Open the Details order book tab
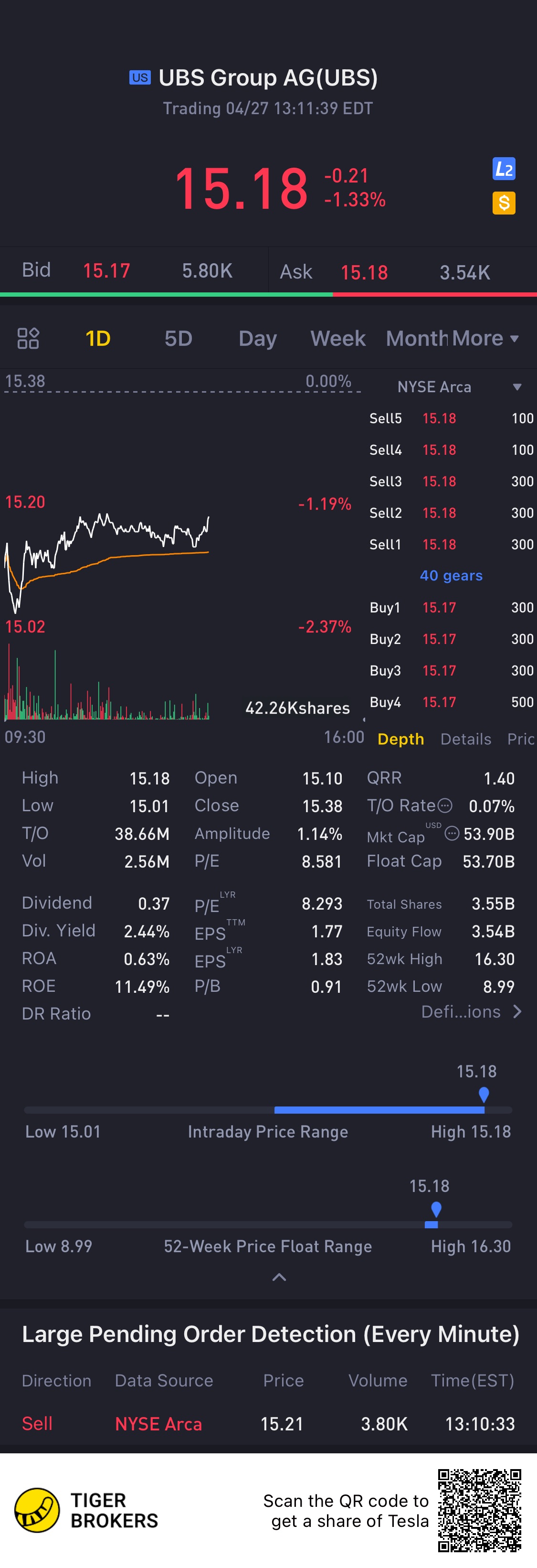This screenshot has height=1568, width=537. click(465, 739)
